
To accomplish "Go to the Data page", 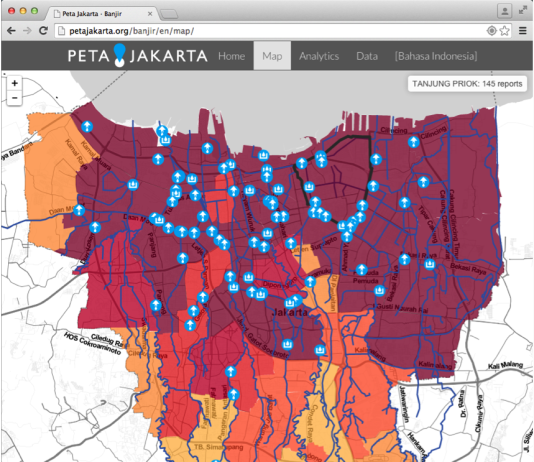I will click(x=367, y=56).
